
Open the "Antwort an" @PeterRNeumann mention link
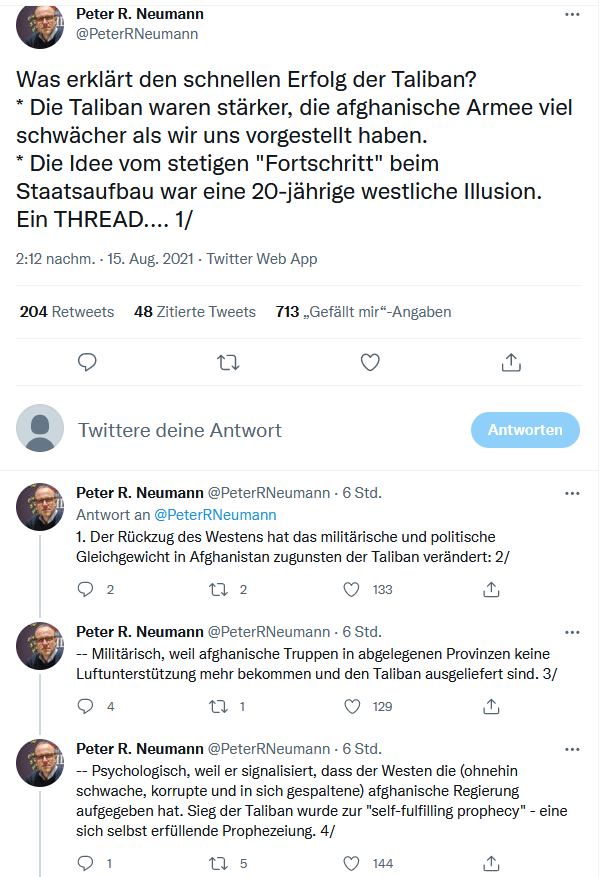click(214, 515)
